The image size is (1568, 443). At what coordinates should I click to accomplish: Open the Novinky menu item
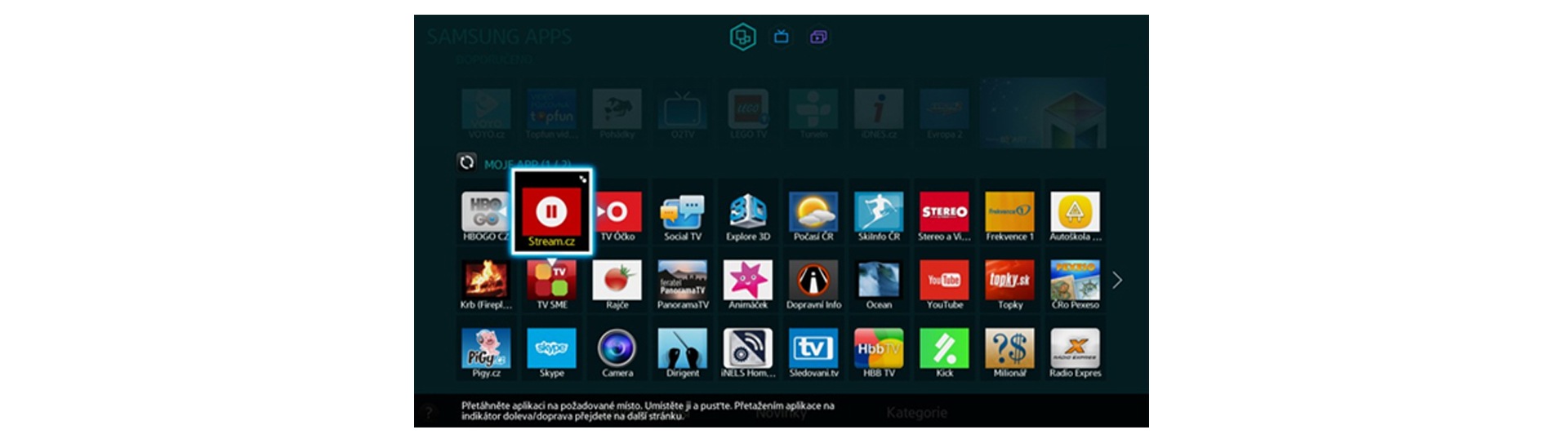[x=781, y=413]
